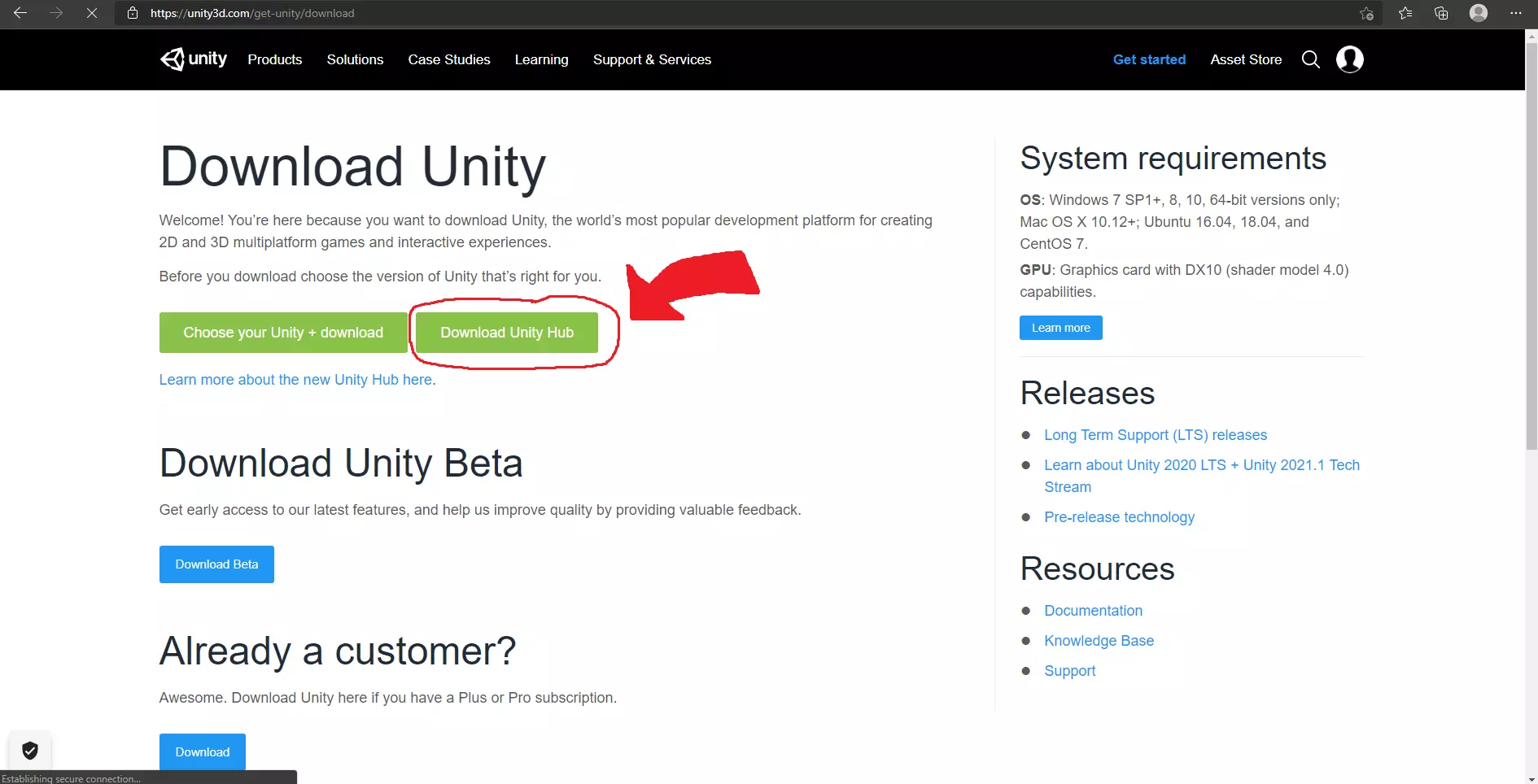This screenshot has height=784, width=1538.
Task: Click the Unity logo in the header
Action: click(194, 59)
